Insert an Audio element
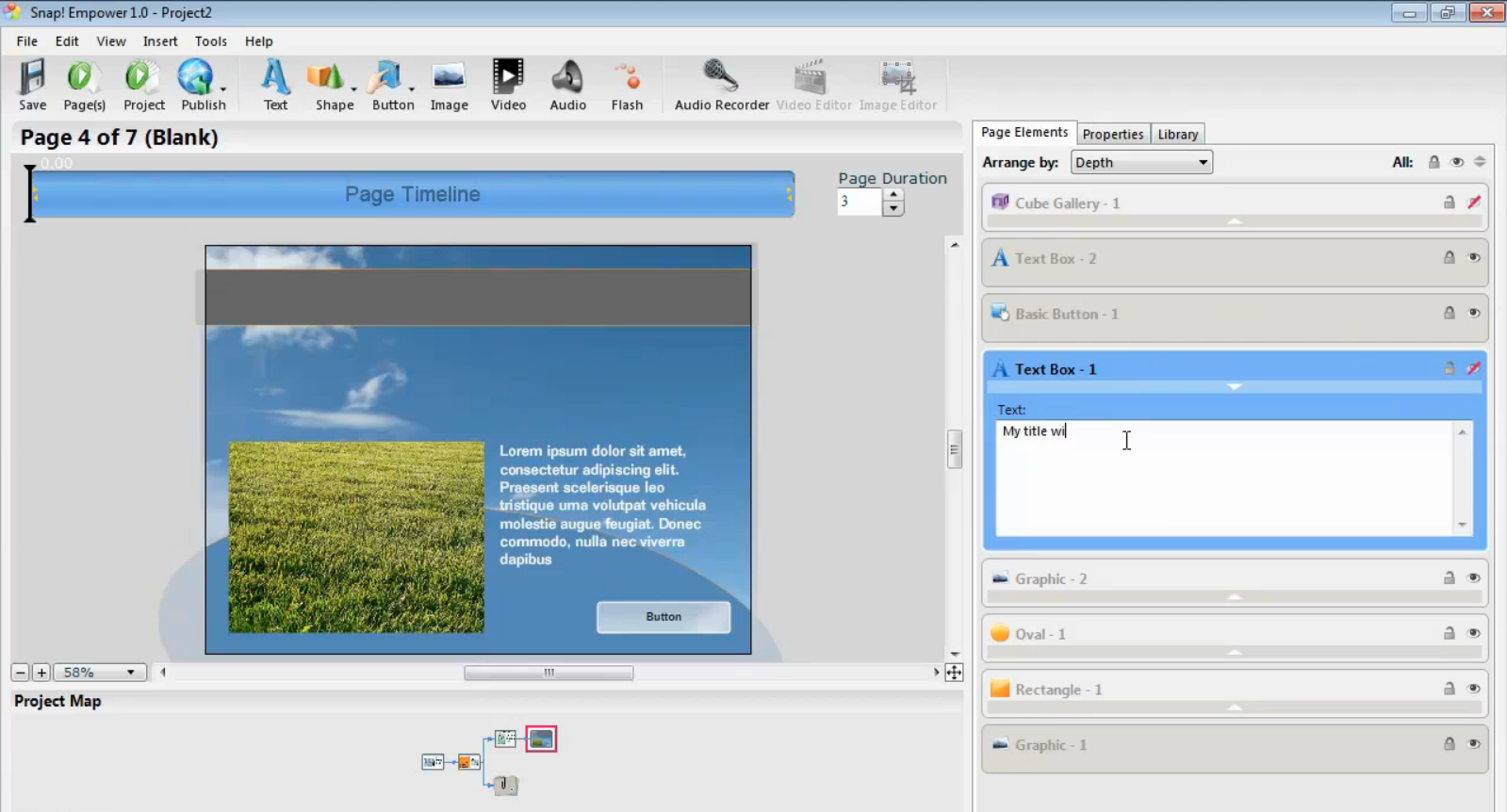 pos(567,86)
